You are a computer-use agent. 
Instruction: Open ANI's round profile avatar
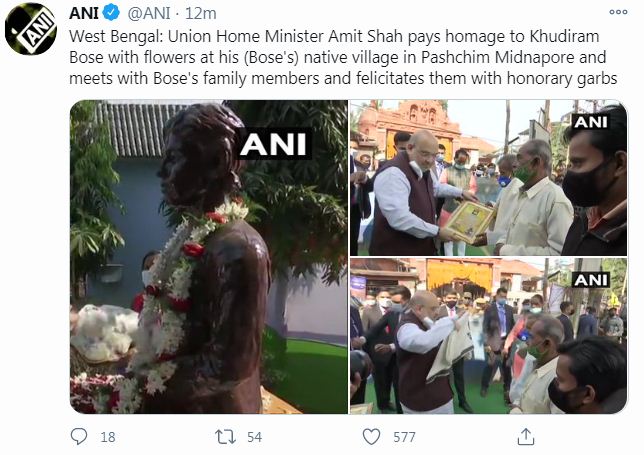(31, 29)
